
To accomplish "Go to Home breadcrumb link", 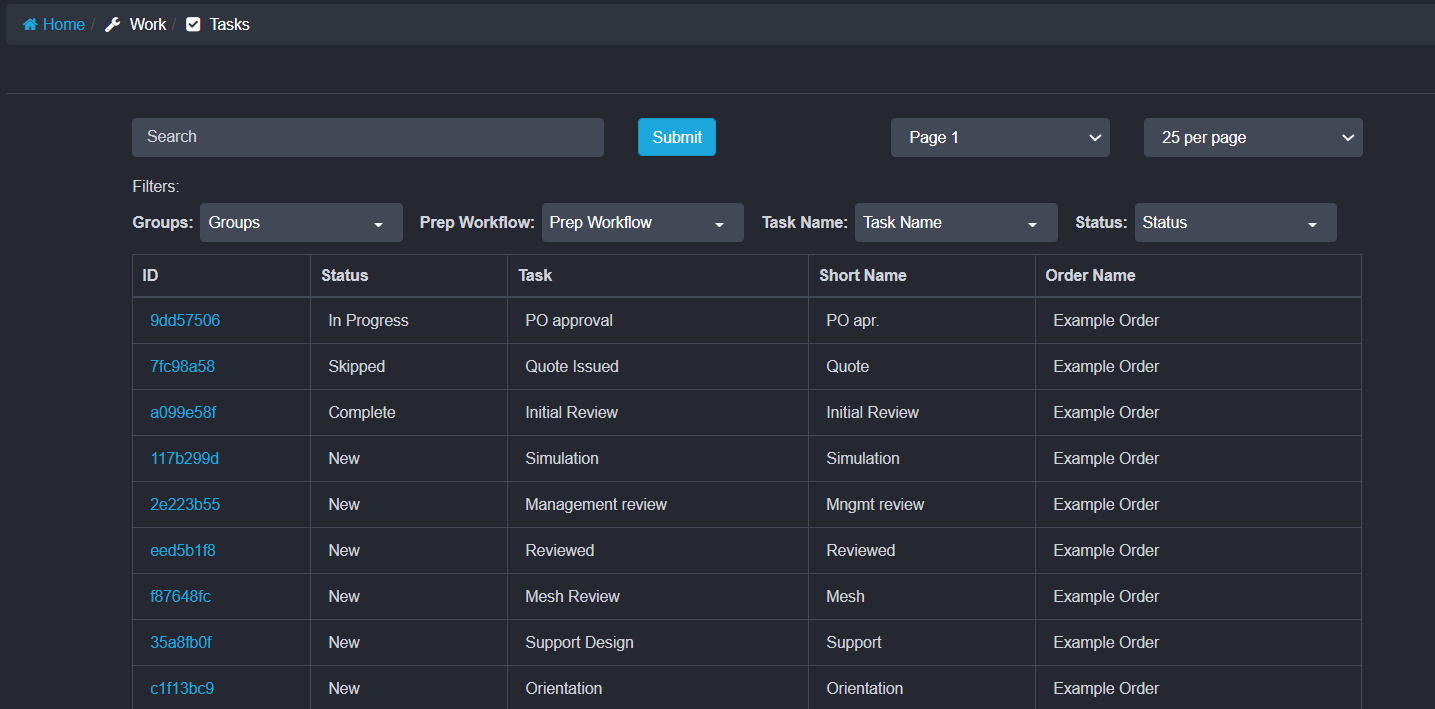I will point(63,25).
